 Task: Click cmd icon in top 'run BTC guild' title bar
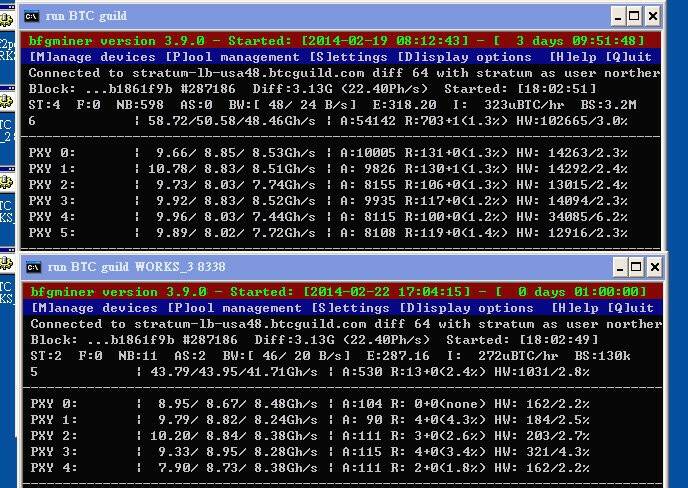tap(32, 16)
